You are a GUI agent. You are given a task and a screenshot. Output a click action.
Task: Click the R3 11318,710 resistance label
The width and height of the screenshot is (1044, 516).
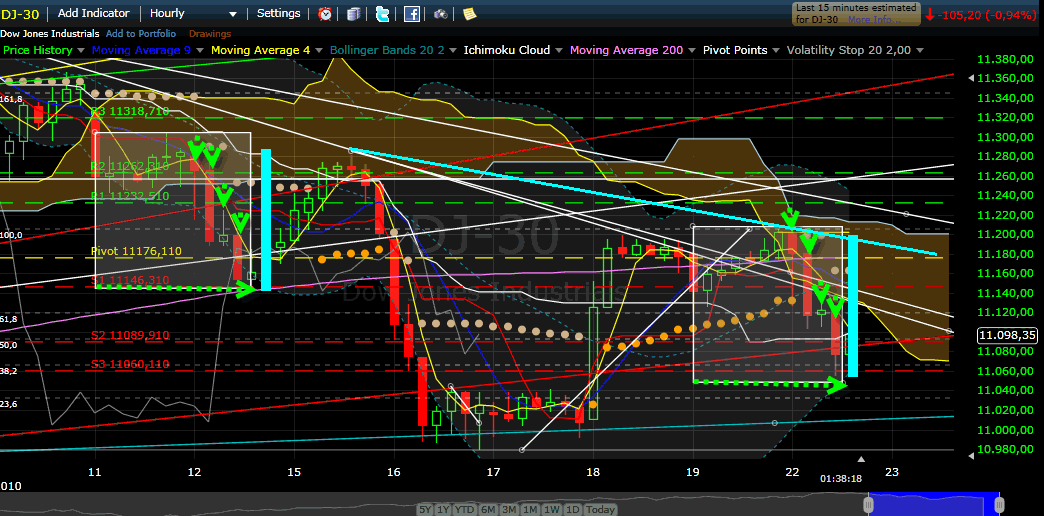[130, 111]
